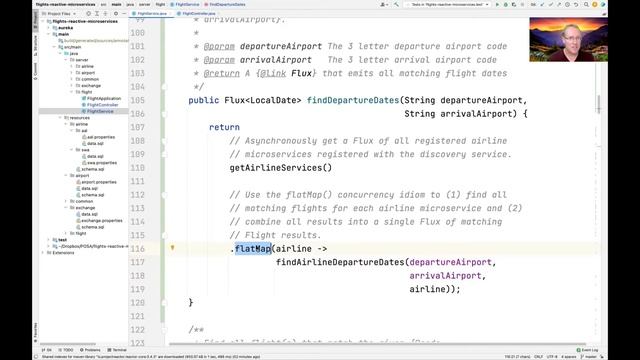640x360 pixels.
Task: Collapse the main module node
Action: coord(49,34)
